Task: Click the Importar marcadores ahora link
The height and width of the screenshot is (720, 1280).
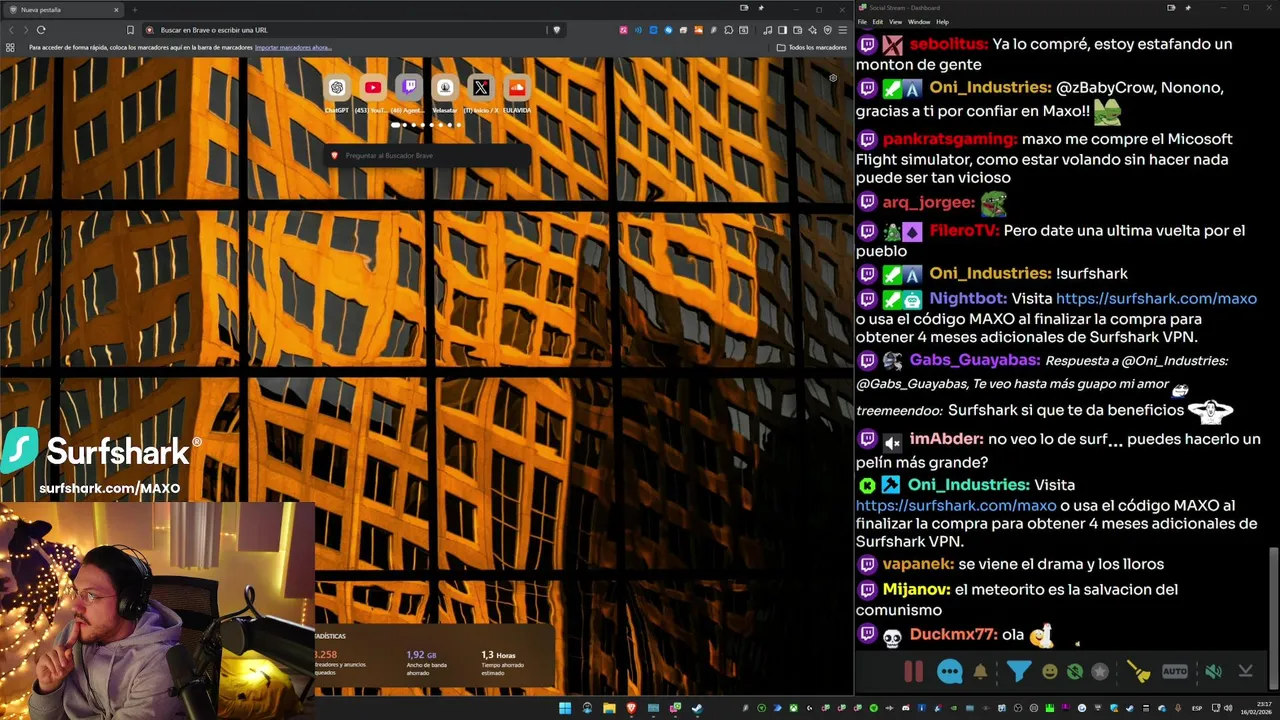Action: point(293,47)
